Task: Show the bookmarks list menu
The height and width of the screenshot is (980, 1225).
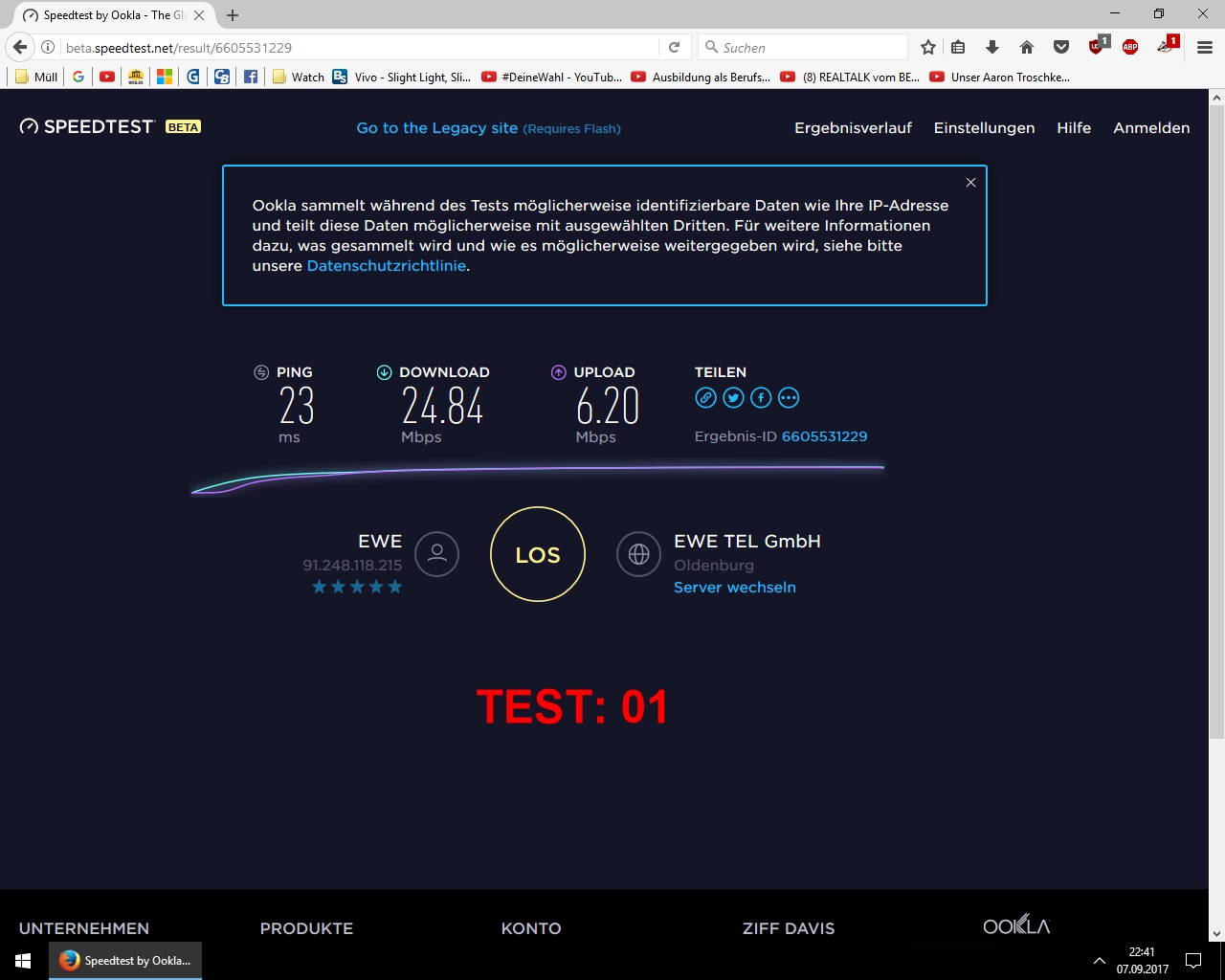Action: pyautogui.click(x=958, y=47)
